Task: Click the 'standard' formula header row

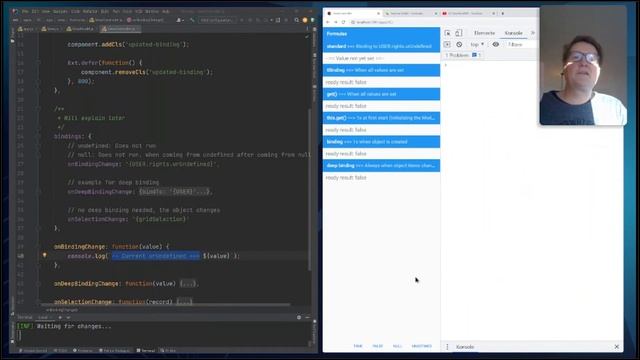Action: (x=381, y=46)
